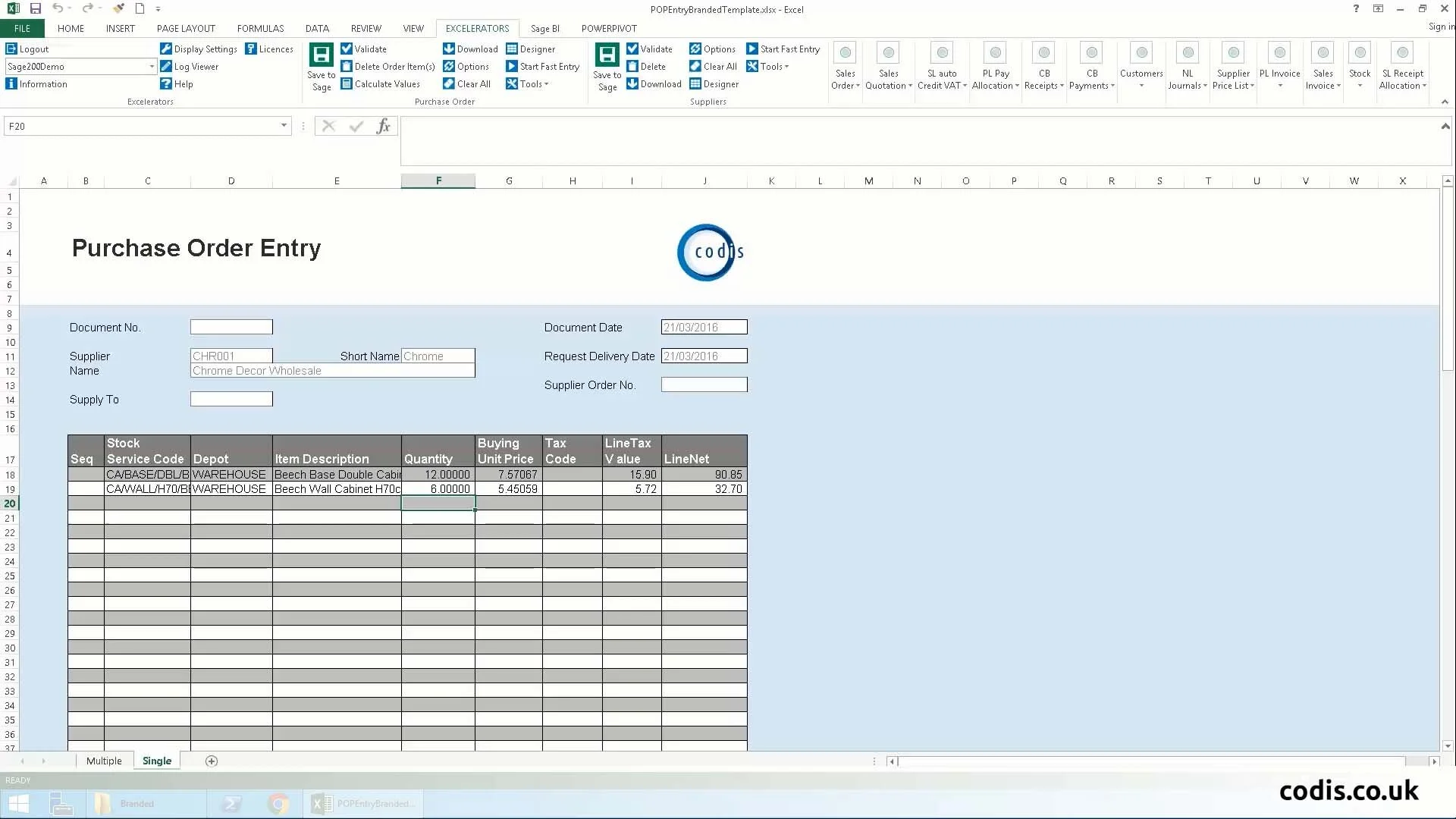
Task: Select the Start Fast Entry icon
Action: (513, 66)
